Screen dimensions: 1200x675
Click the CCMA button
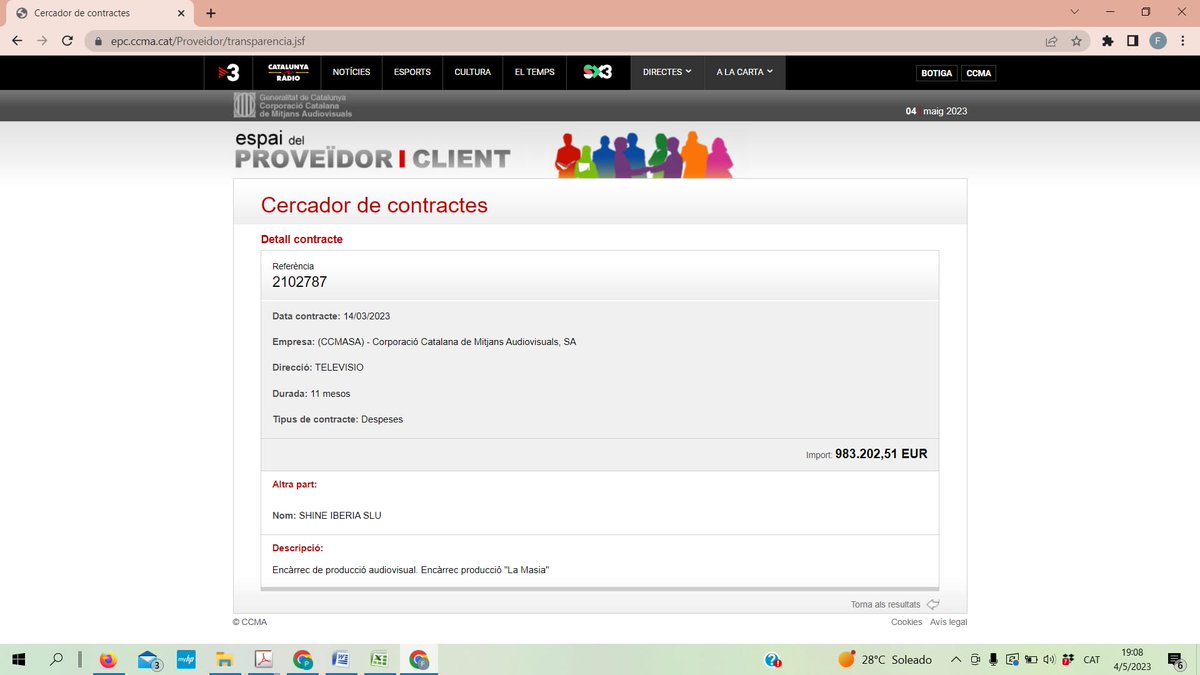(x=979, y=73)
